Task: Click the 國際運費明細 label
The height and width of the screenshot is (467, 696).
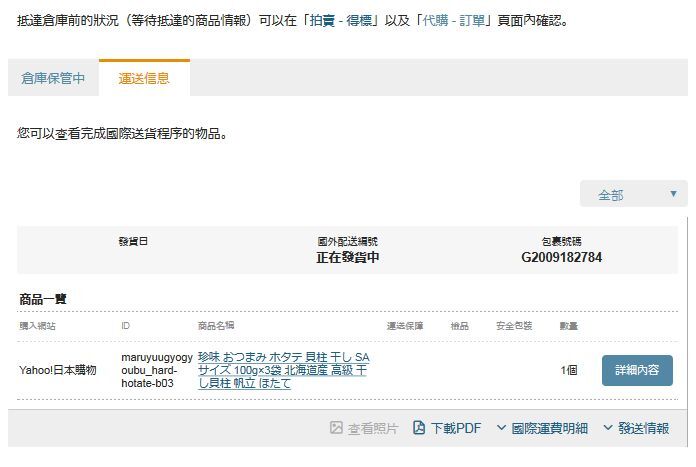Action: pos(550,428)
